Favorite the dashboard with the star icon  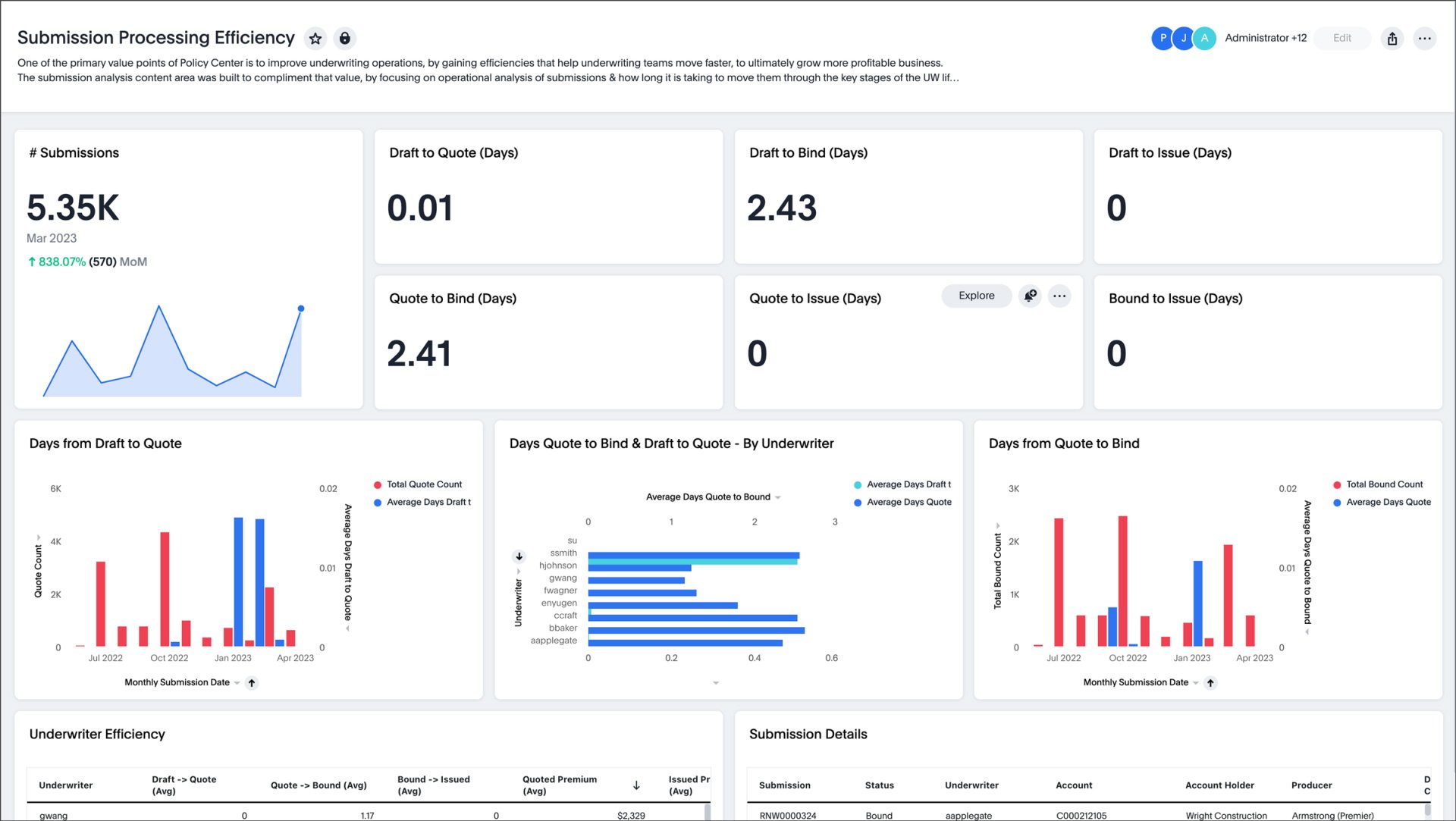point(315,38)
